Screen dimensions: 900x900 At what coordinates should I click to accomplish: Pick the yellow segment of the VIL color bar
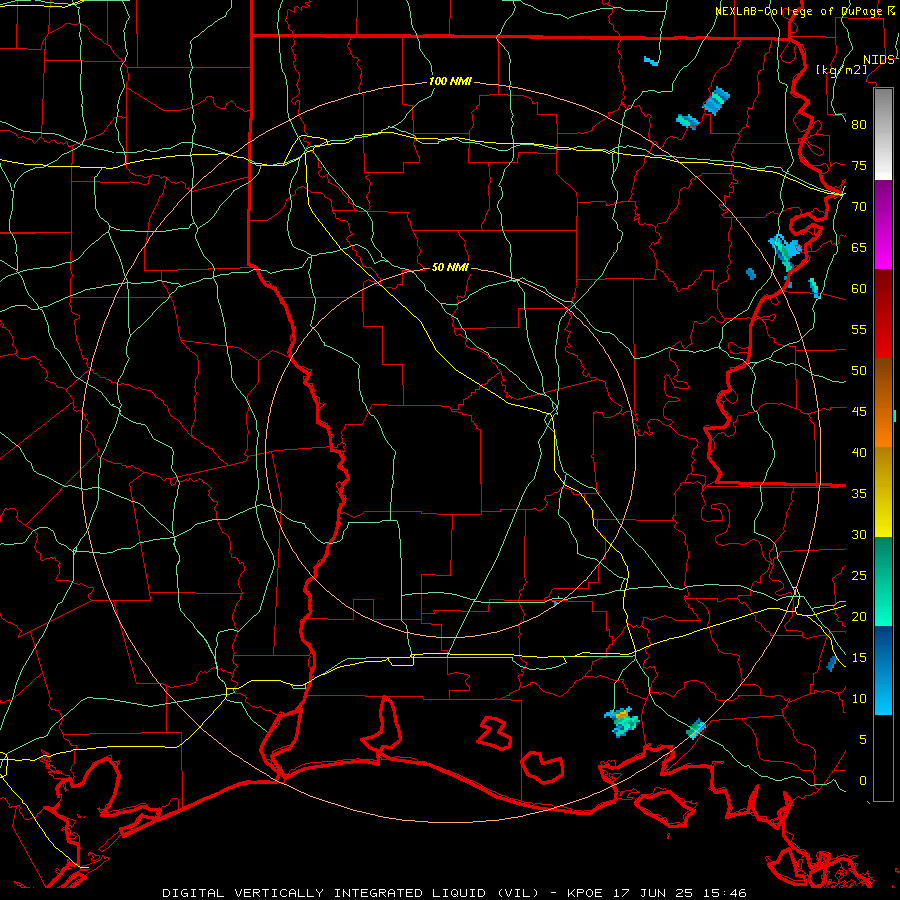click(x=883, y=492)
